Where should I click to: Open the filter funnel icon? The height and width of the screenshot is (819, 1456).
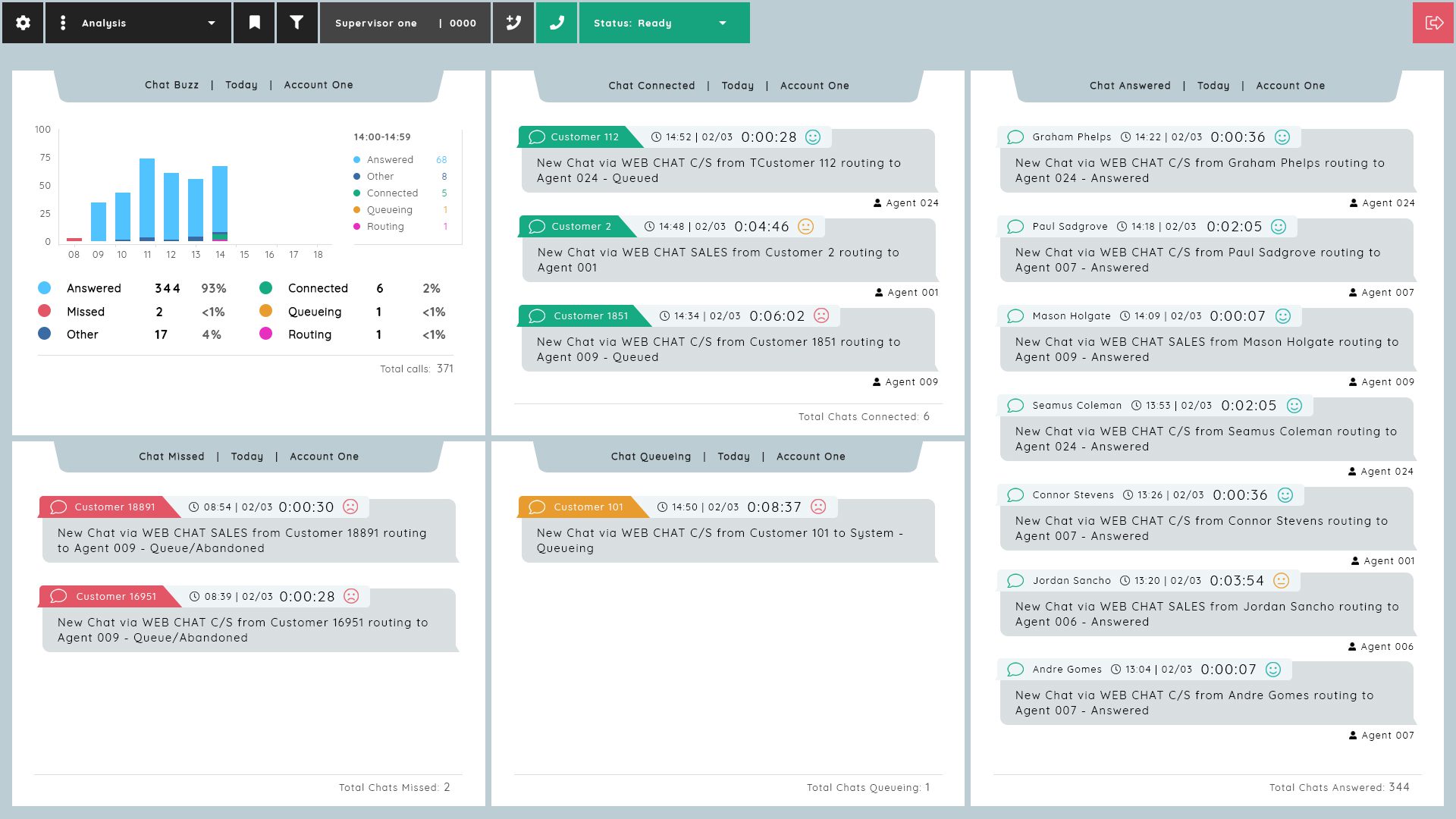point(297,23)
